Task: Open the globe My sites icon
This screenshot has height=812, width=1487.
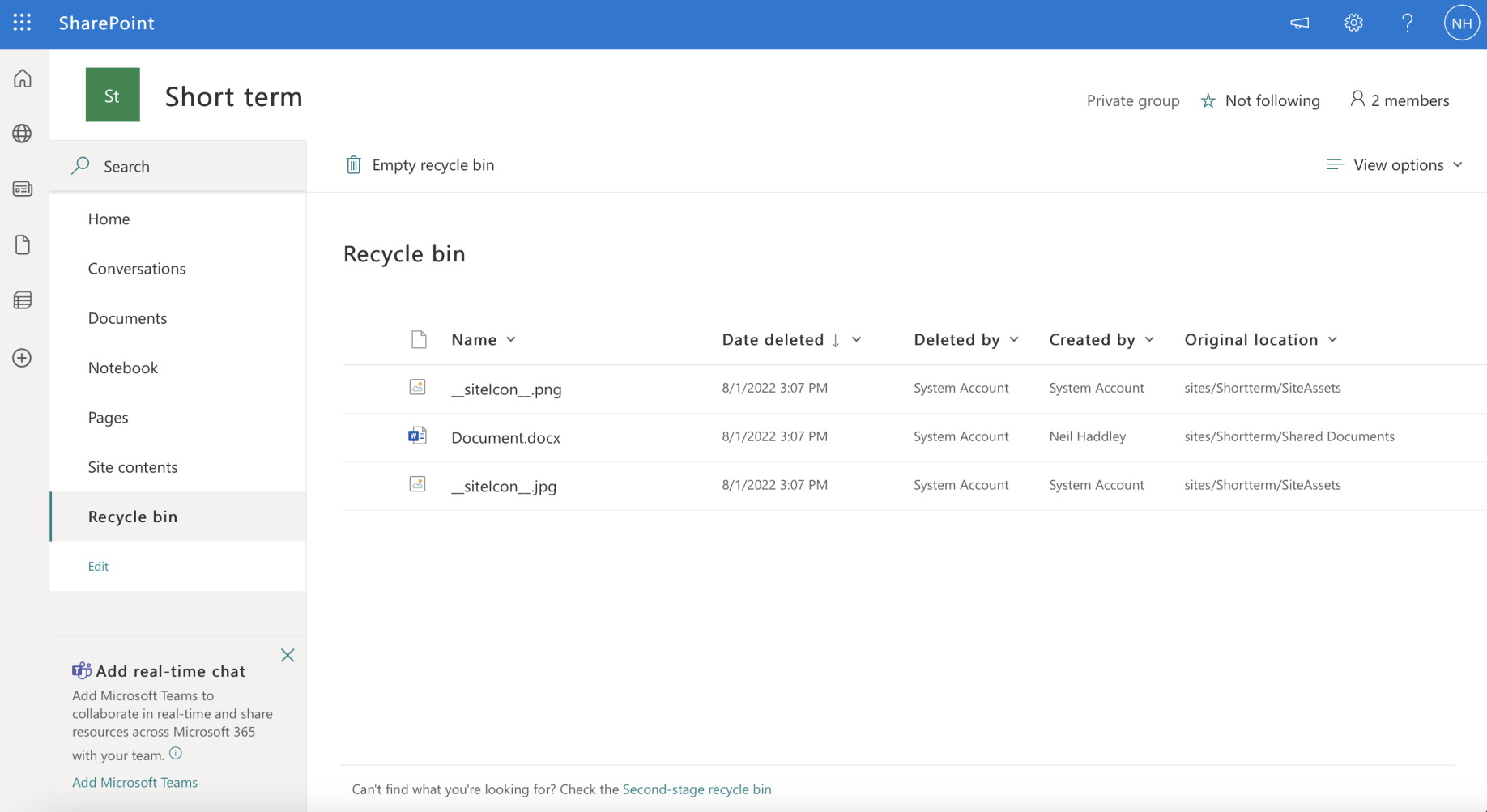Action: click(x=22, y=134)
